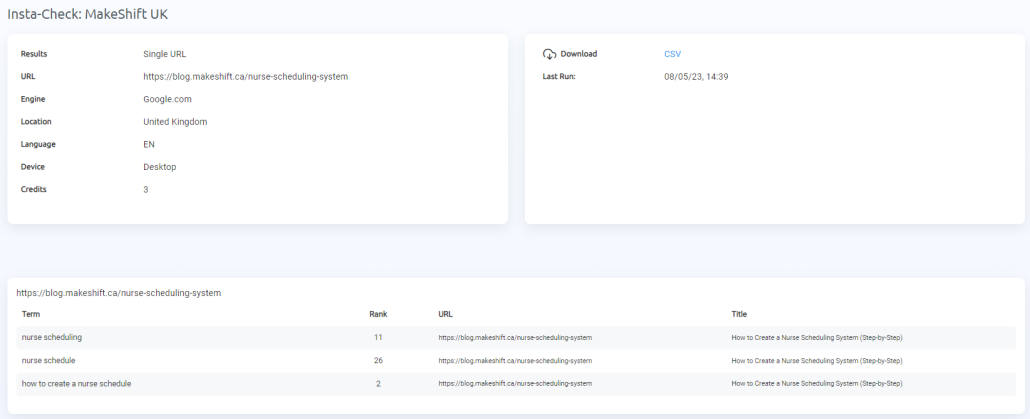Select the Insta-Check: MakeShift UK heading

[87, 14]
